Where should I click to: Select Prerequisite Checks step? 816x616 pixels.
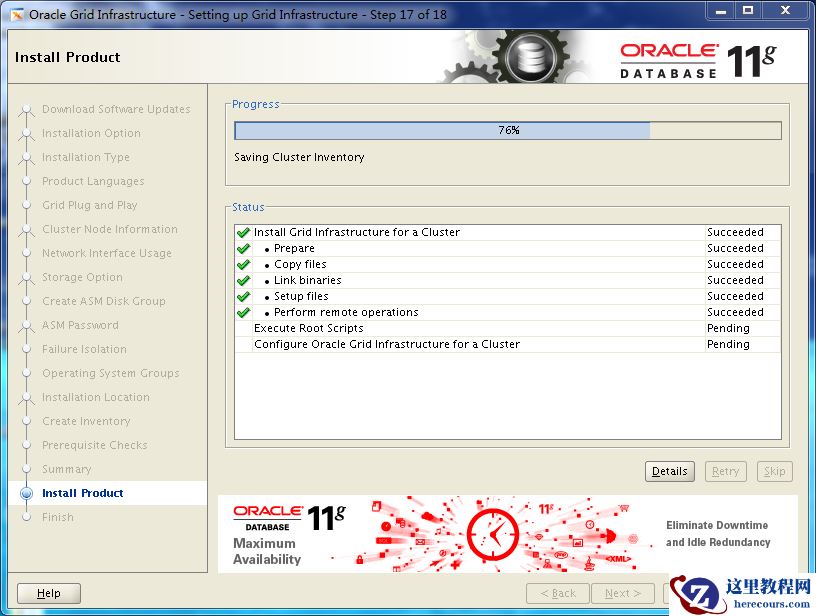point(95,445)
